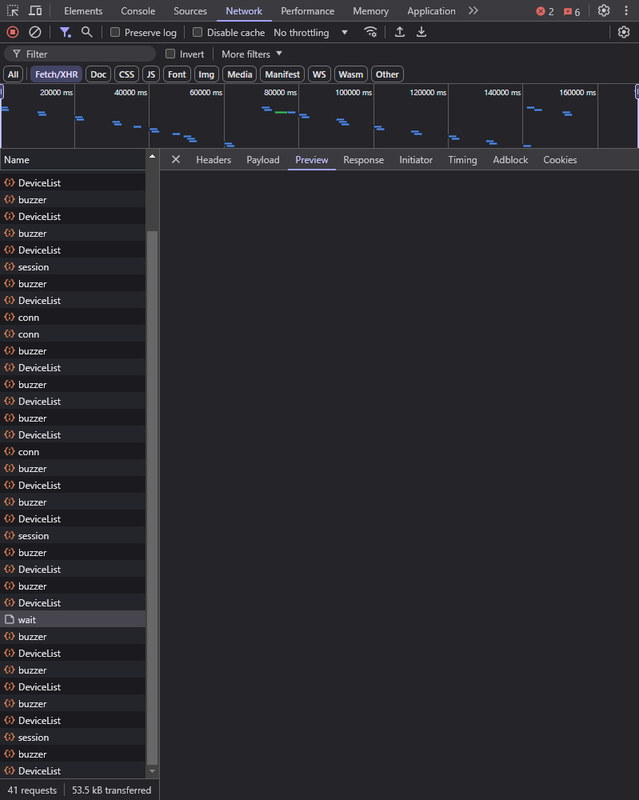
Task: Toggle the All request type filter
Action: (13, 74)
